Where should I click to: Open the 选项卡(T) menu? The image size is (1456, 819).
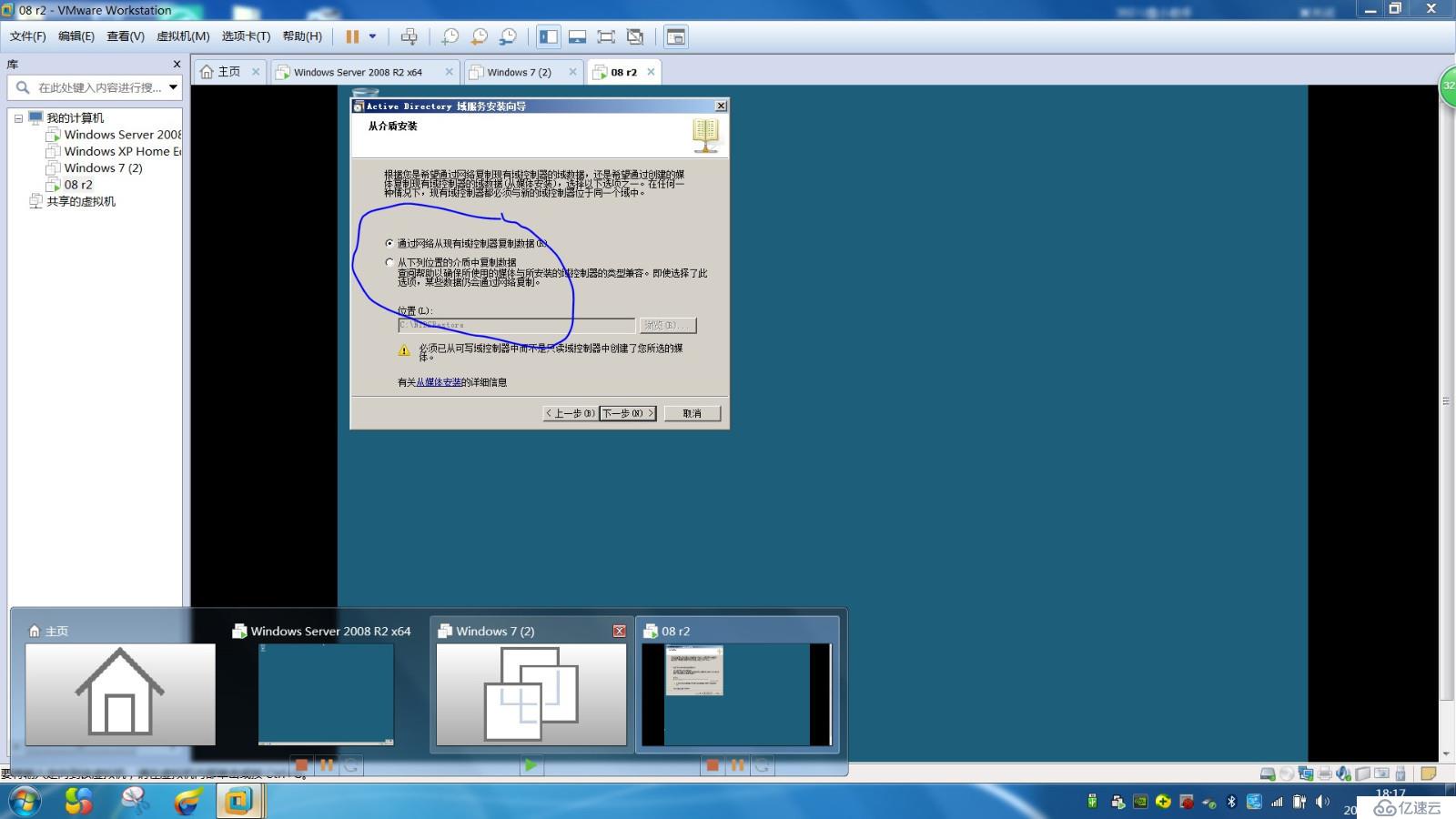pos(246,36)
